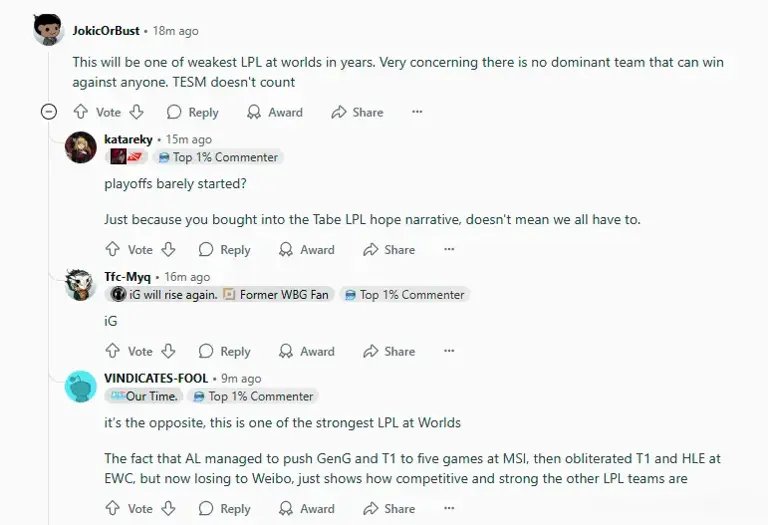Upvote katareky's comment
Screen dimensions: 768x525
point(112,249)
